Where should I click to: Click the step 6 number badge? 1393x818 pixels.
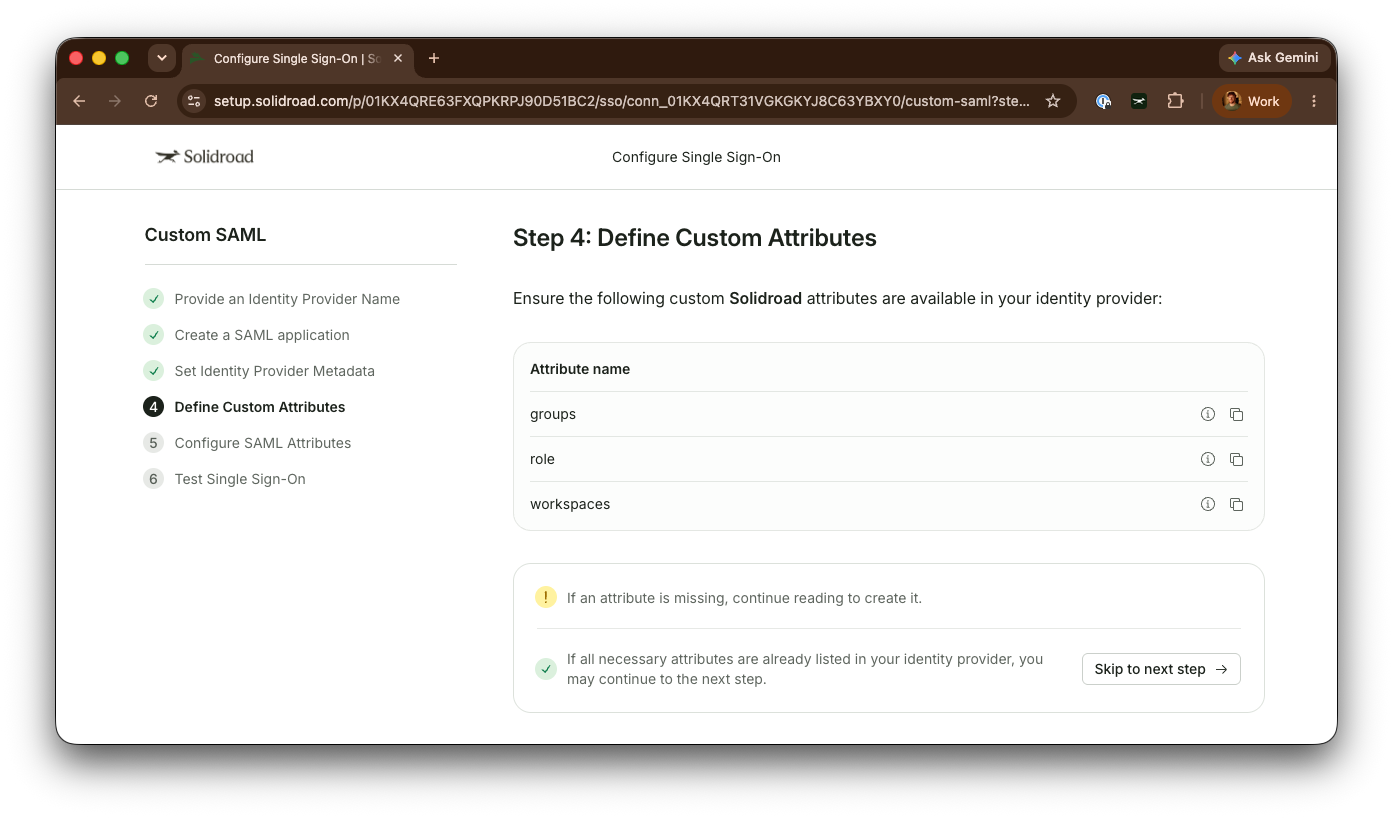[x=153, y=479]
